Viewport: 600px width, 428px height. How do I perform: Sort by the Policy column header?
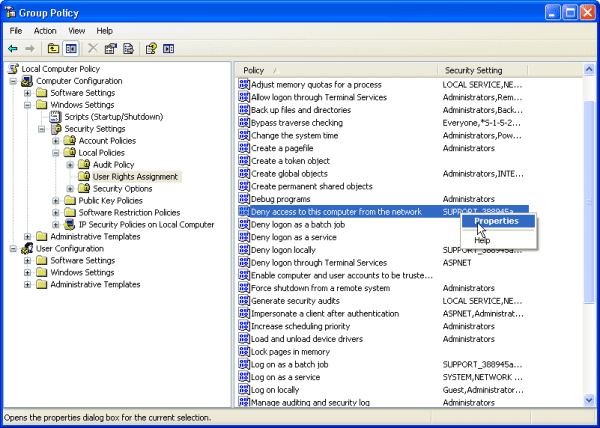[337, 70]
